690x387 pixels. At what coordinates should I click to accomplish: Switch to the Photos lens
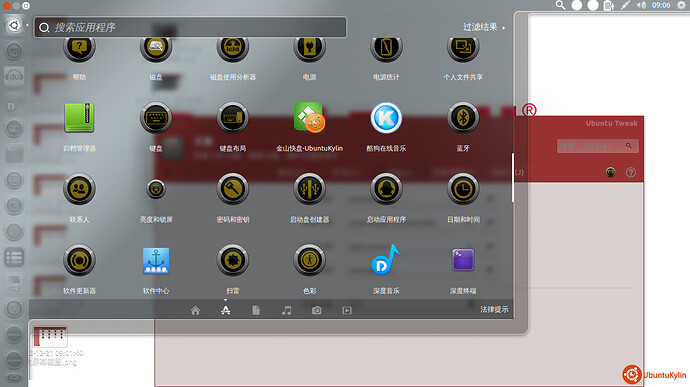(316, 310)
